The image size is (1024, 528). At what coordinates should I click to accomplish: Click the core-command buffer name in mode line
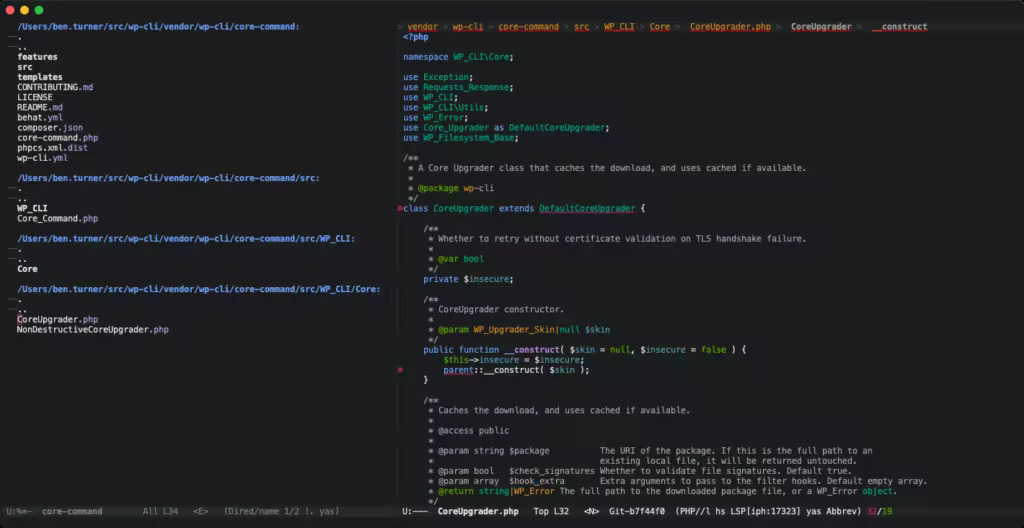point(72,511)
